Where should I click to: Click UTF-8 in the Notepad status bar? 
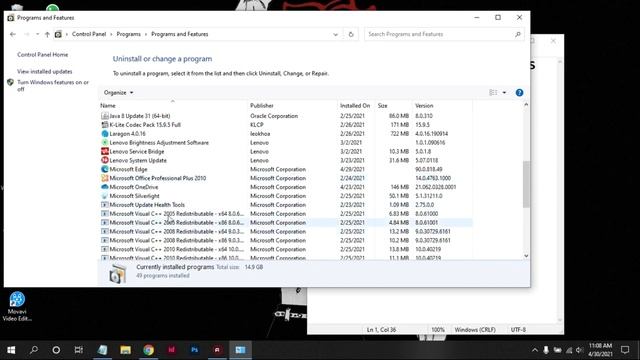[x=518, y=329]
